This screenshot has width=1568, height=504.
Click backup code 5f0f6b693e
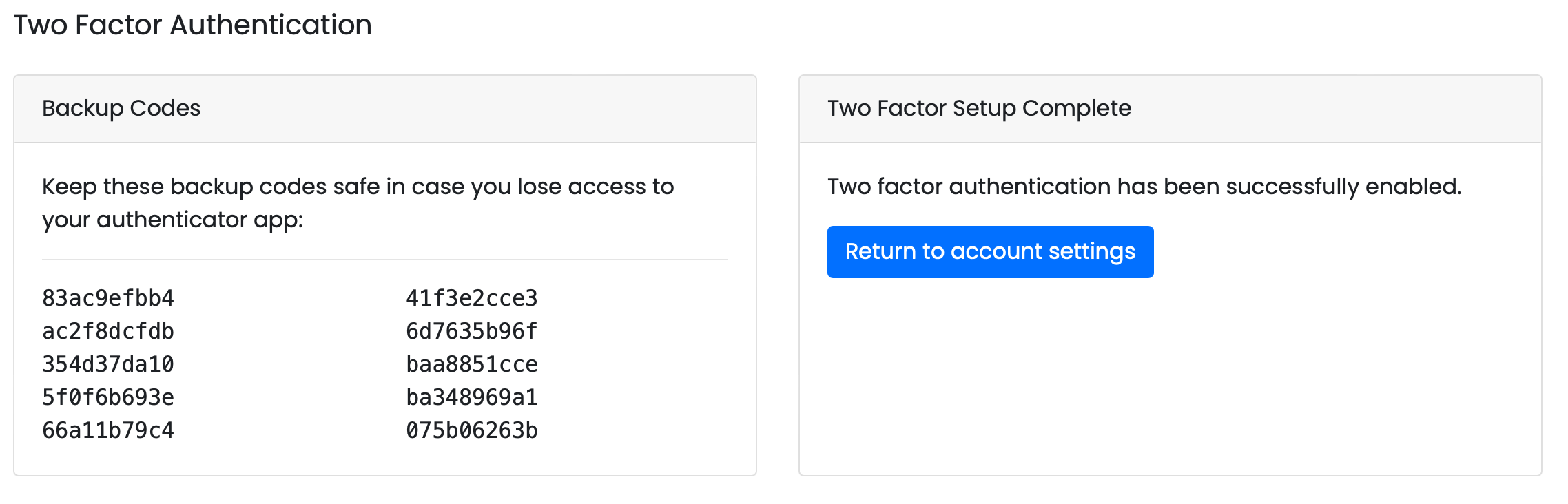(x=108, y=397)
